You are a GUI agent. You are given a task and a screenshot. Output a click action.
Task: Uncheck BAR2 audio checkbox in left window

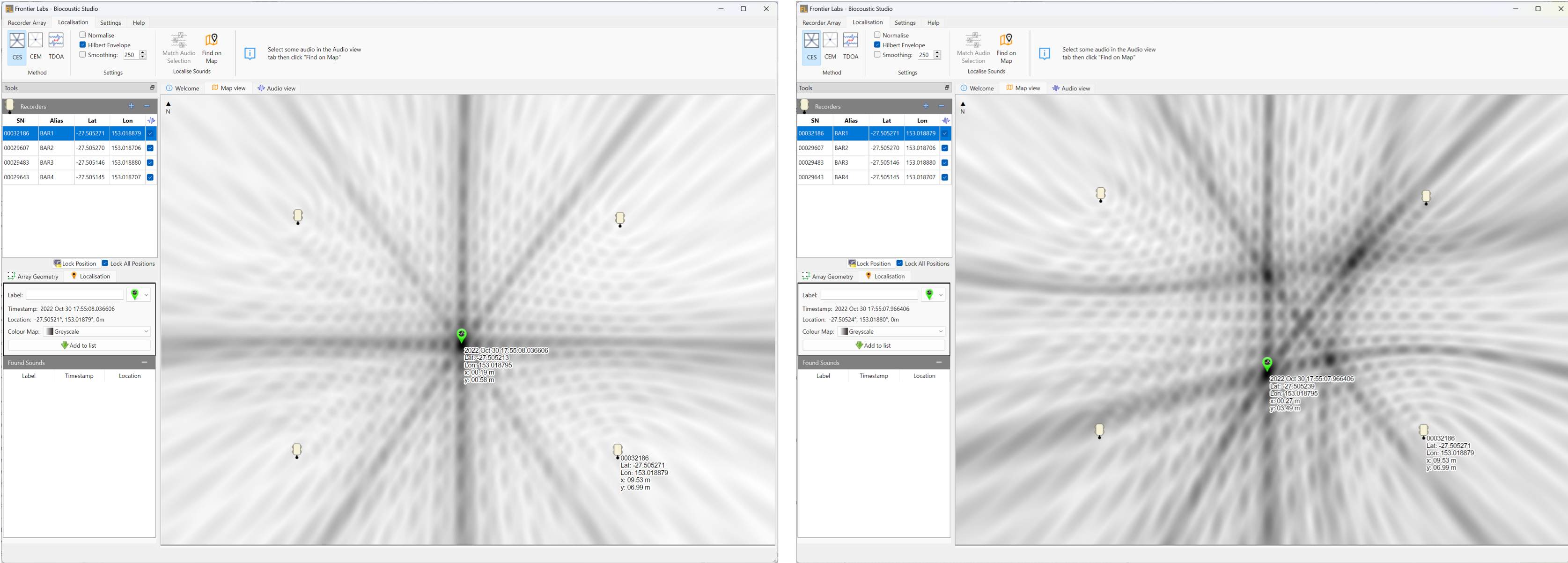click(x=150, y=148)
